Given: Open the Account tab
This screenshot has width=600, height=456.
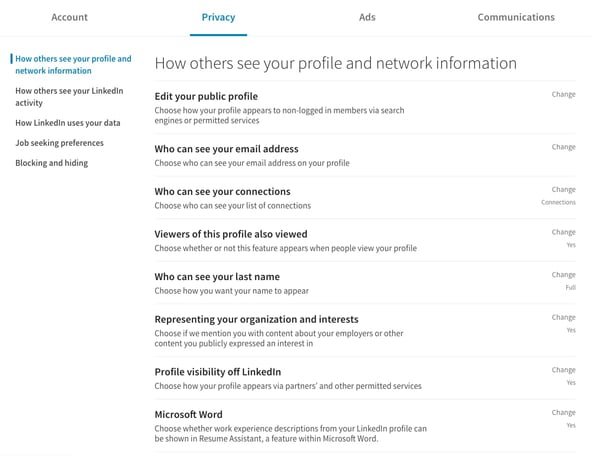Looking at the screenshot, I should [69, 17].
